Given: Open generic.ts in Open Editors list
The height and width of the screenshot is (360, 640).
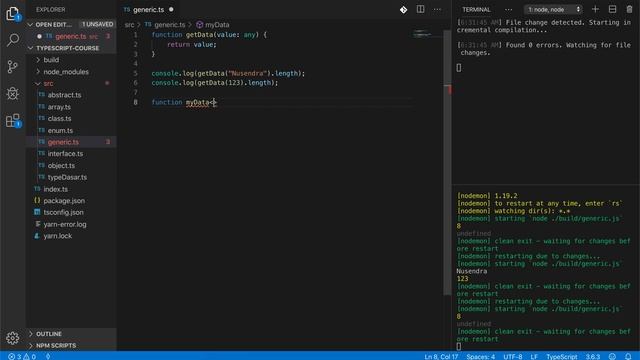Looking at the screenshot, I should tap(72, 36).
